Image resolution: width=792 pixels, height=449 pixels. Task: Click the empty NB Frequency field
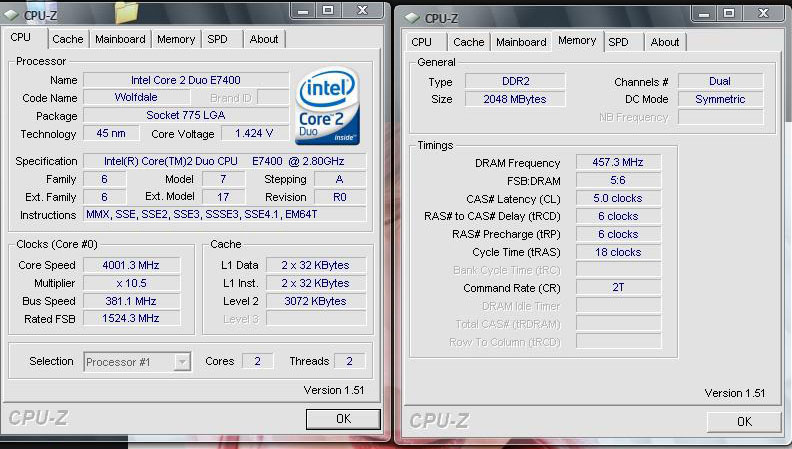tap(720, 117)
